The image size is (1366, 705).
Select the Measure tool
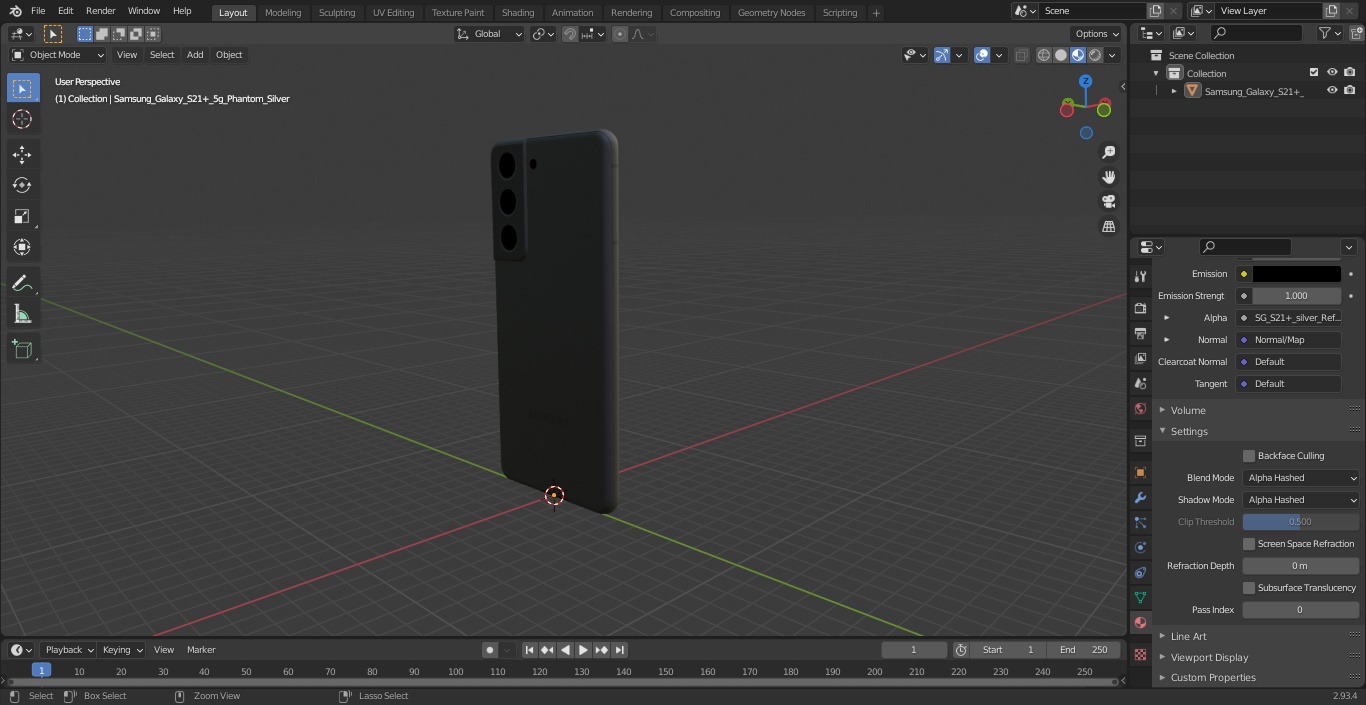tap(22, 315)
